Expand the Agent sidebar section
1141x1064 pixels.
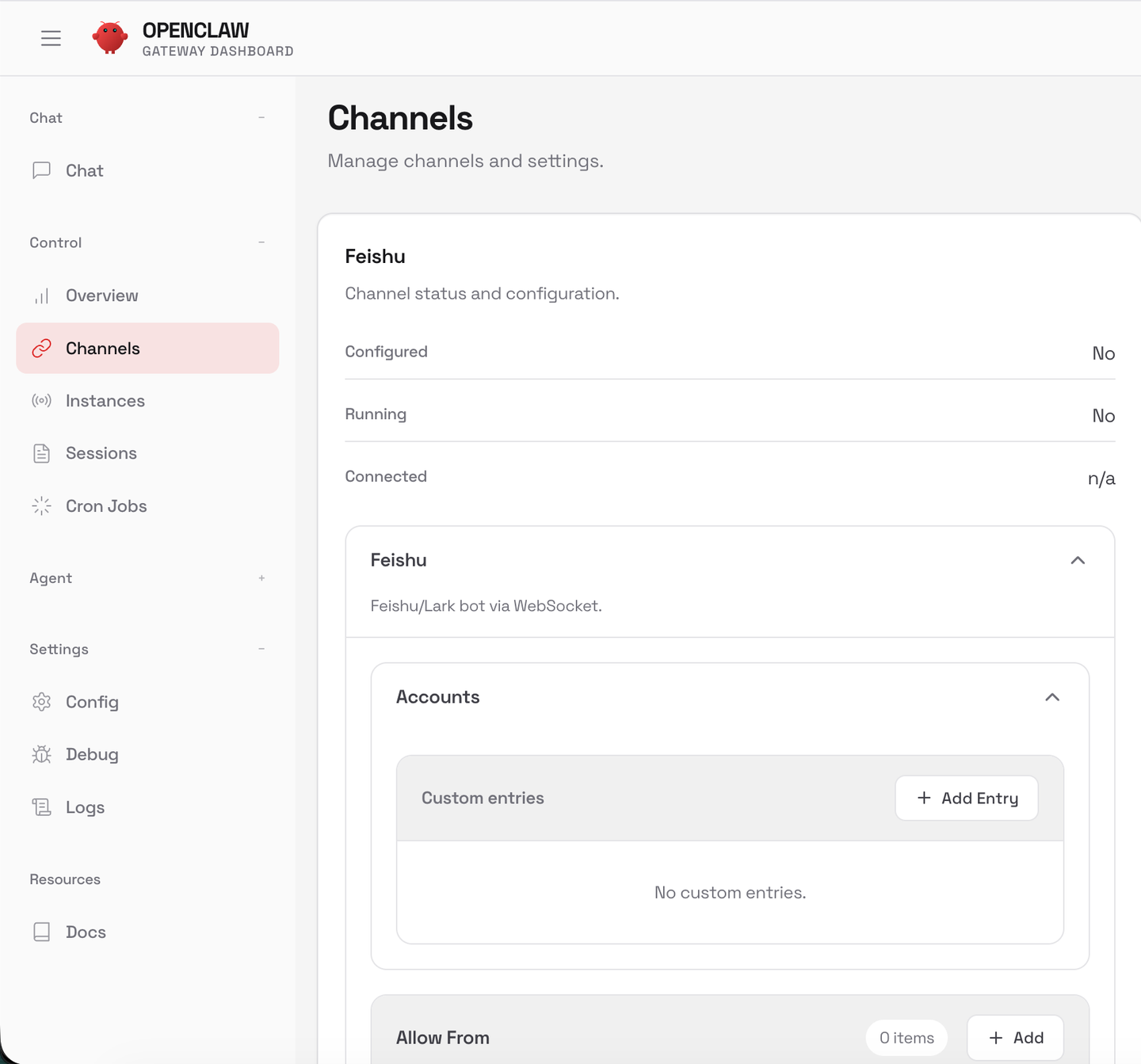click(261, 578)
